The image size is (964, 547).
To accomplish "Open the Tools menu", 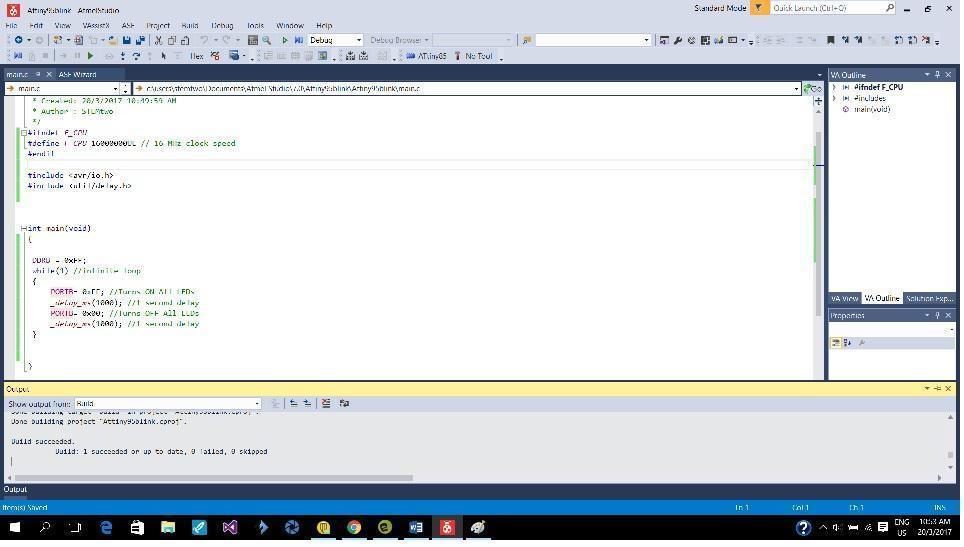I will (x=255, y=25).
